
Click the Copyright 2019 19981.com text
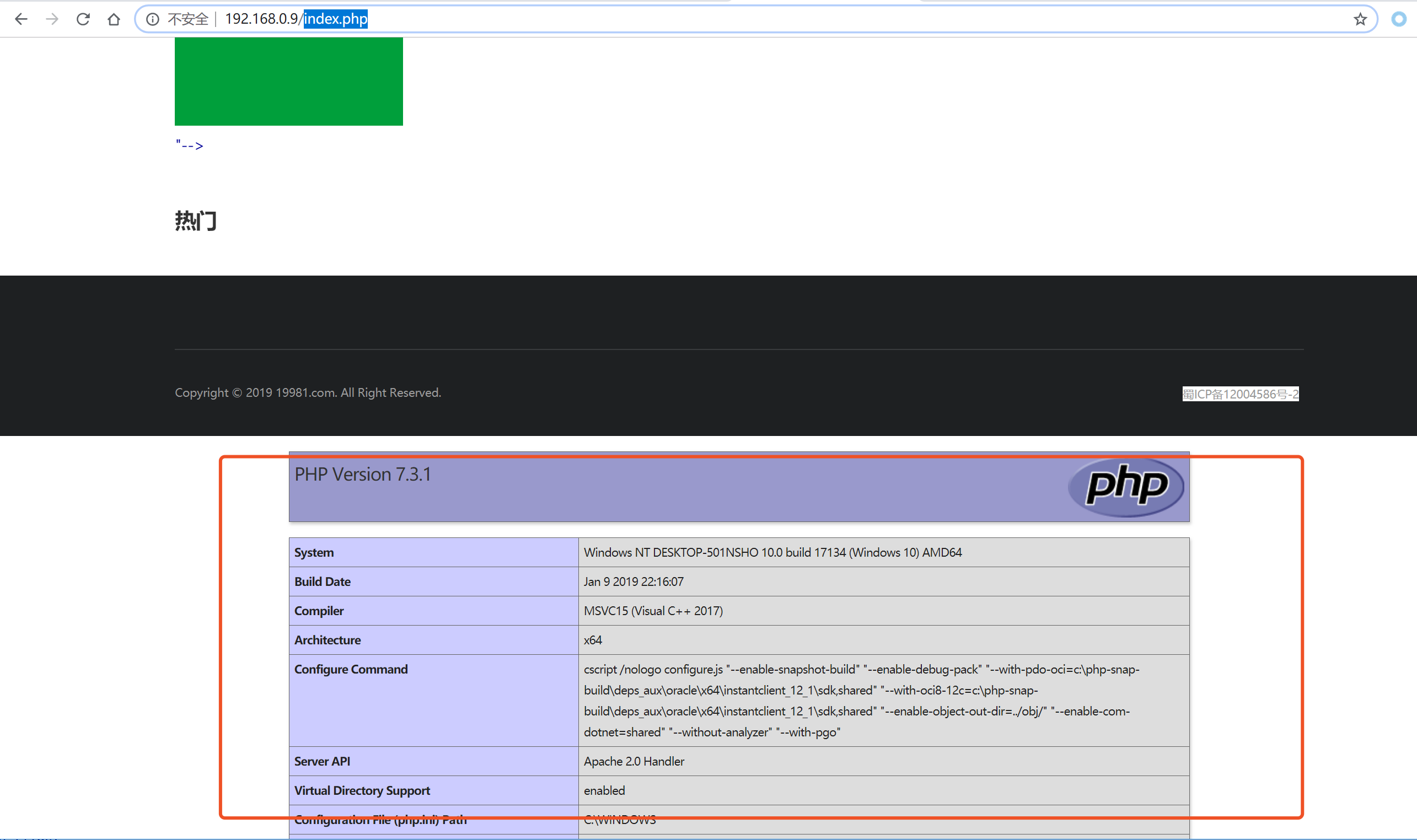tap(308, 393)
